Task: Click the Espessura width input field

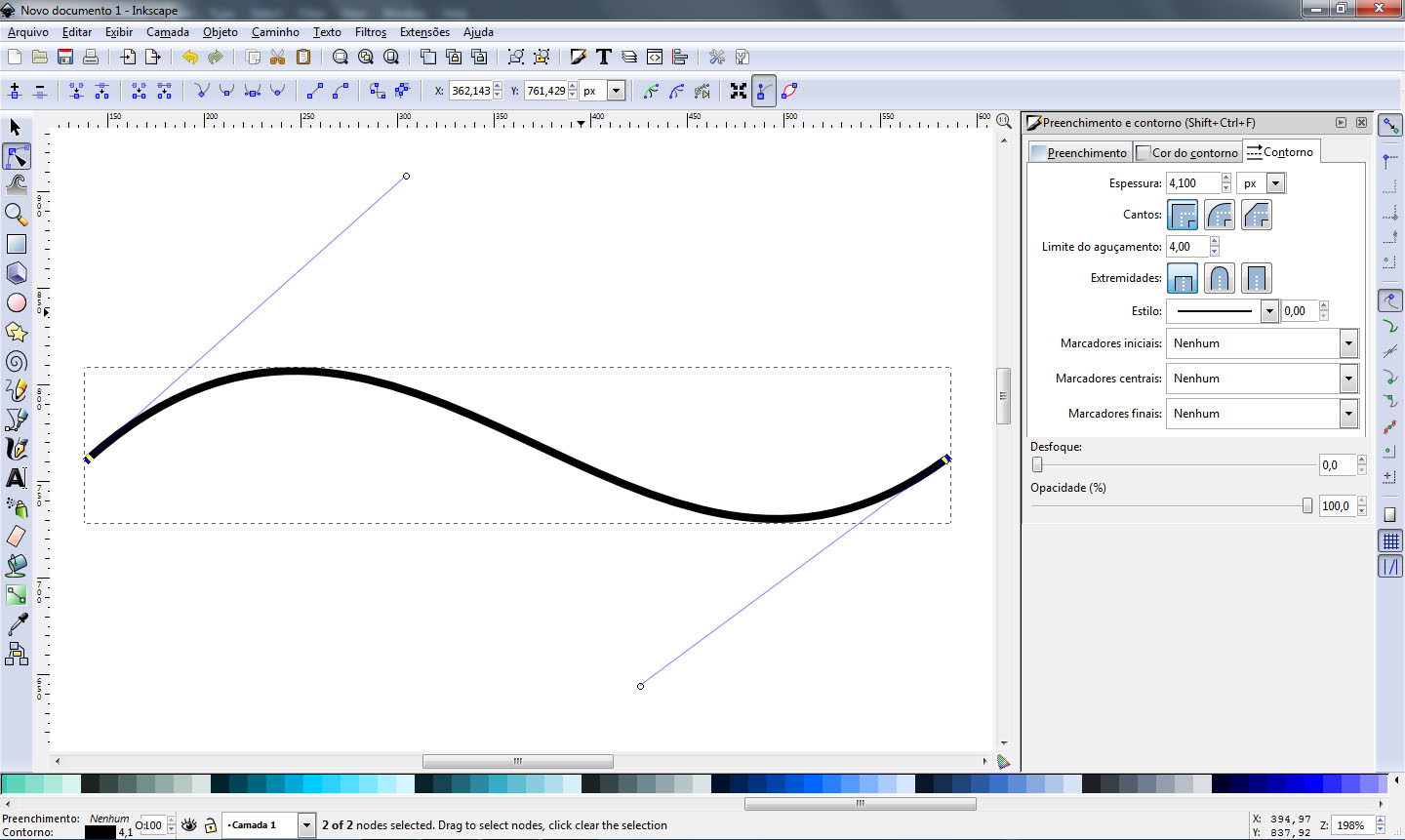Action: pyautogui.click(x=1192, y=183)
